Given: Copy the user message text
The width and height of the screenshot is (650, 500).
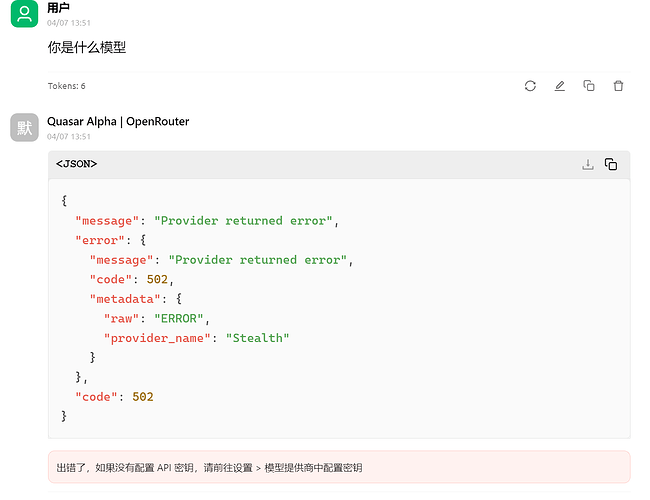Looking at the screenshot, I should coord(589,86).
